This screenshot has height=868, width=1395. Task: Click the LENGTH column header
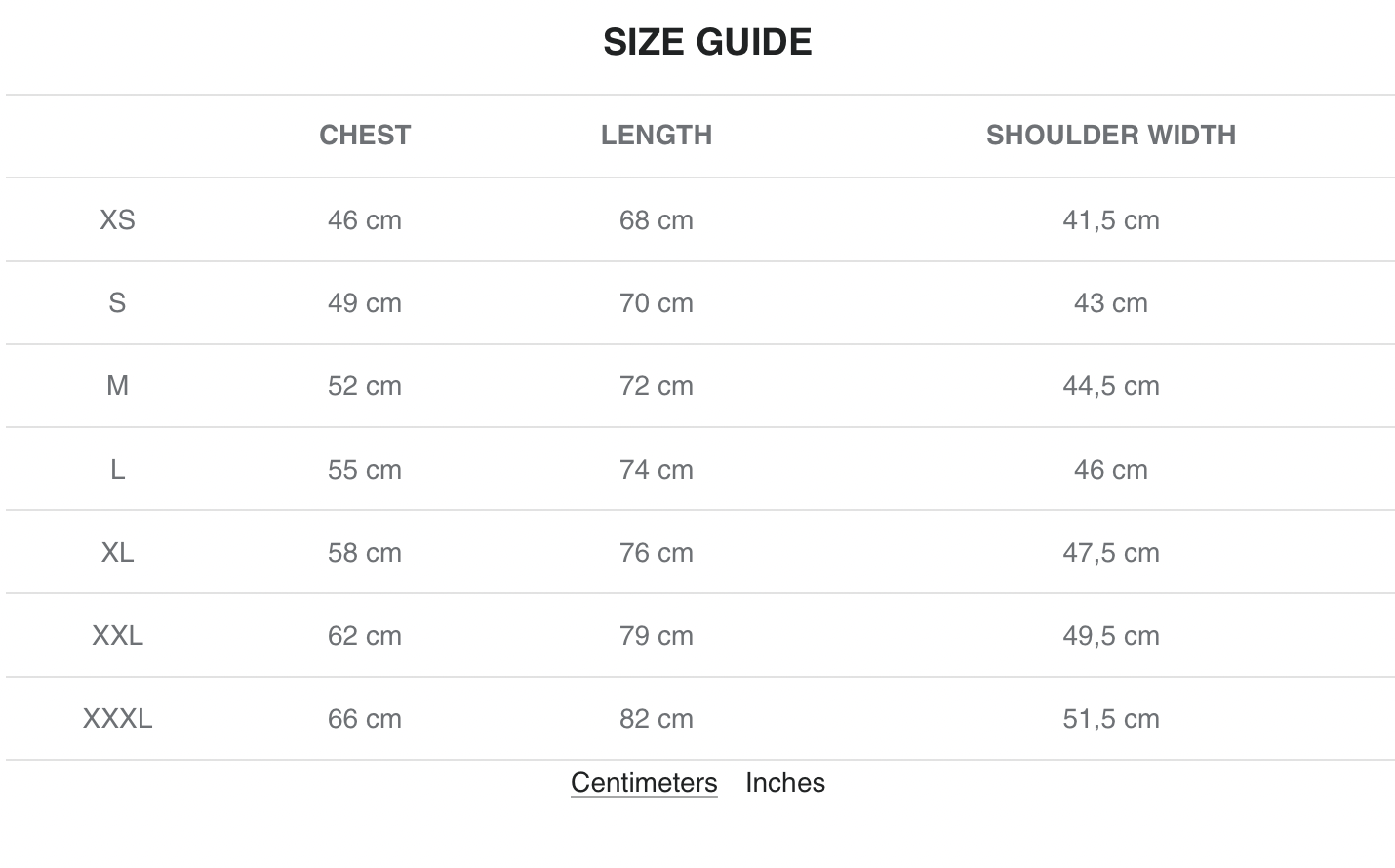tap(657, 135)
